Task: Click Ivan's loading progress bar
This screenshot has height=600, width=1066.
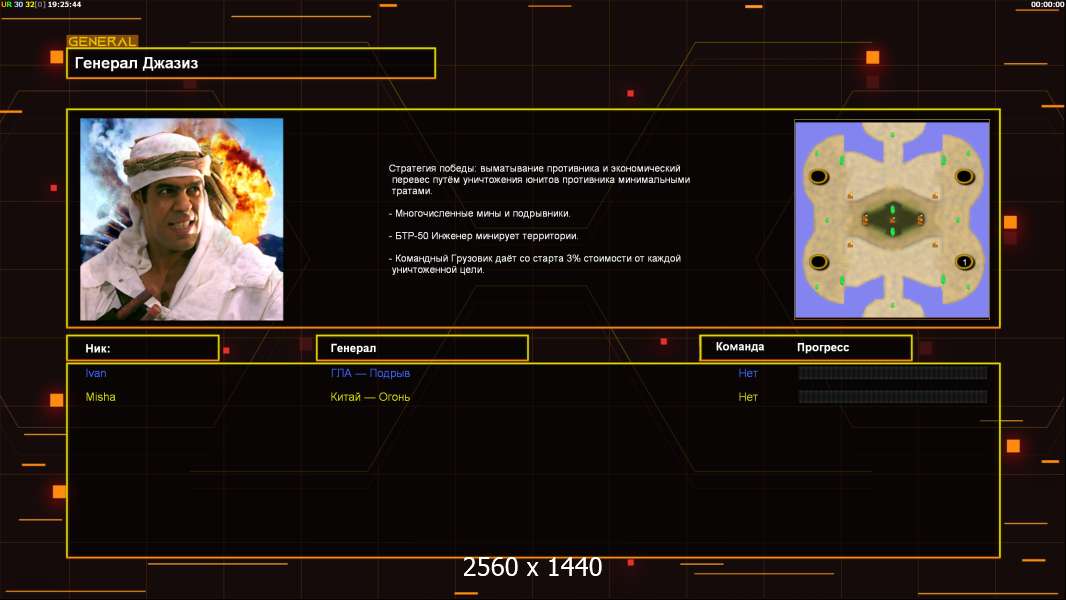Action: click(x=892, y=373)
